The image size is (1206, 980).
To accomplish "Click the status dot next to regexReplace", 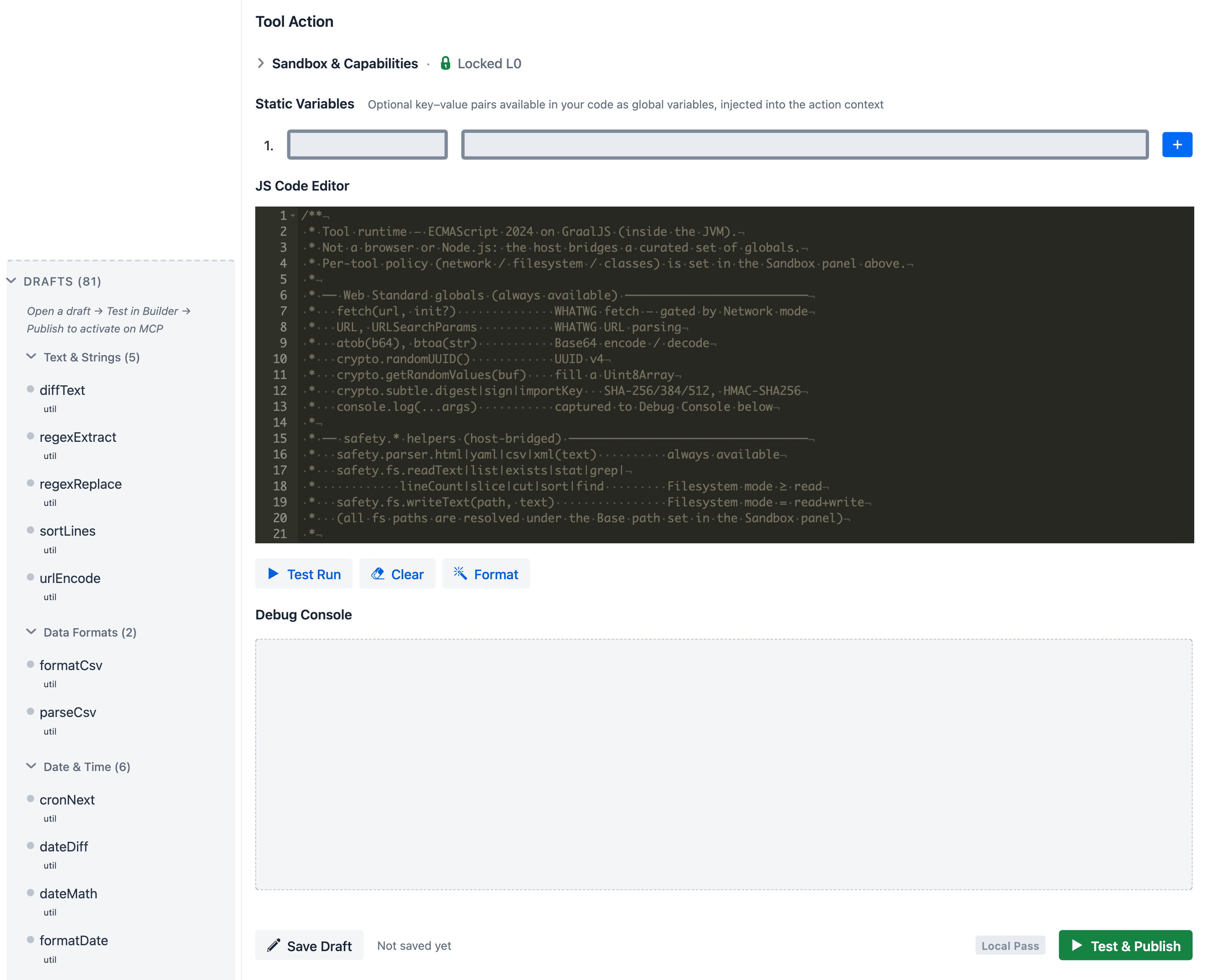I will 31,482.
